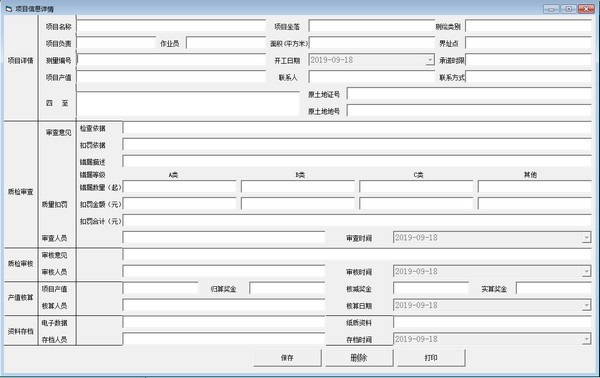Click into the 项目坐落 text box

[372, 26]
